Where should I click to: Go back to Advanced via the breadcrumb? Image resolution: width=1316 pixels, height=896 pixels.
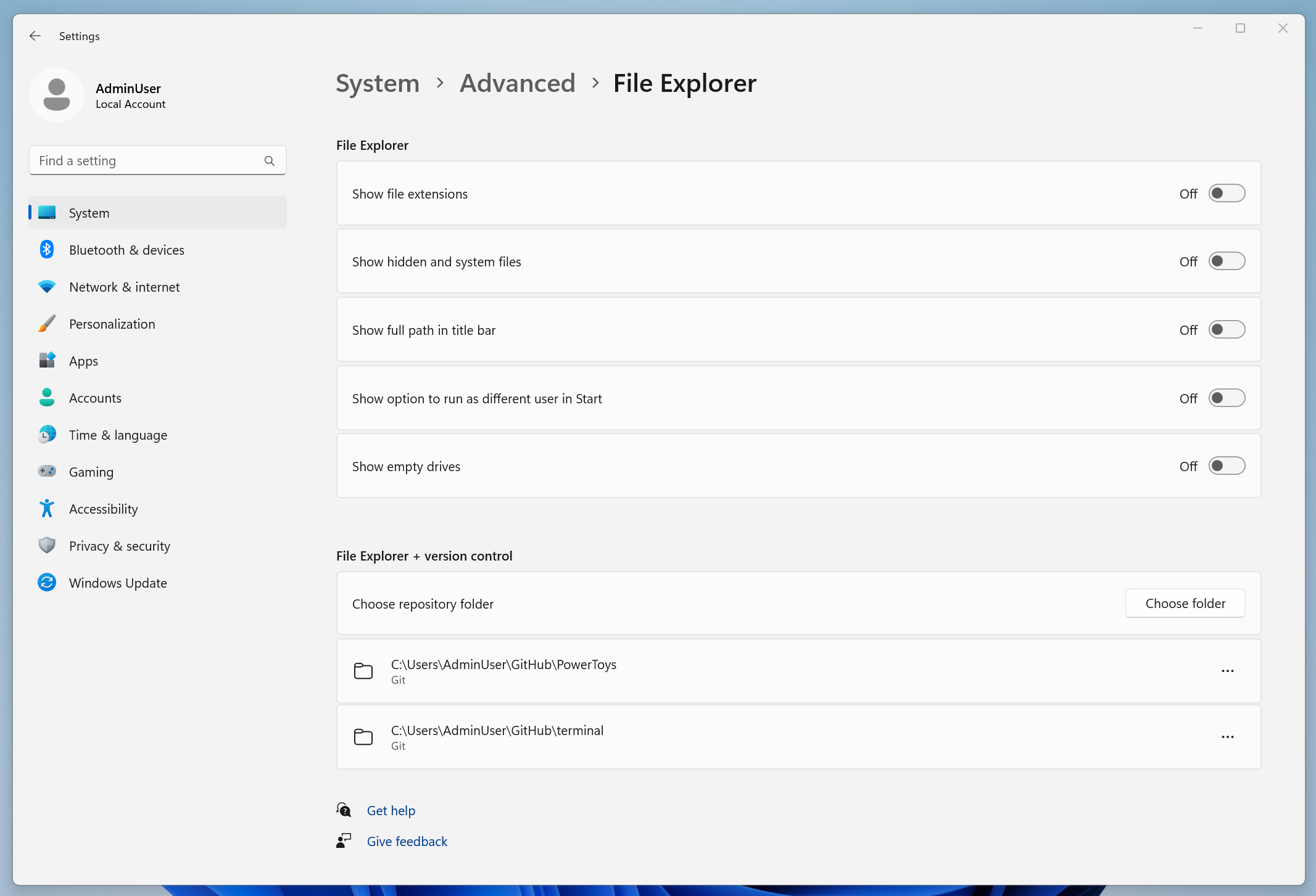(x=517, y=83)
